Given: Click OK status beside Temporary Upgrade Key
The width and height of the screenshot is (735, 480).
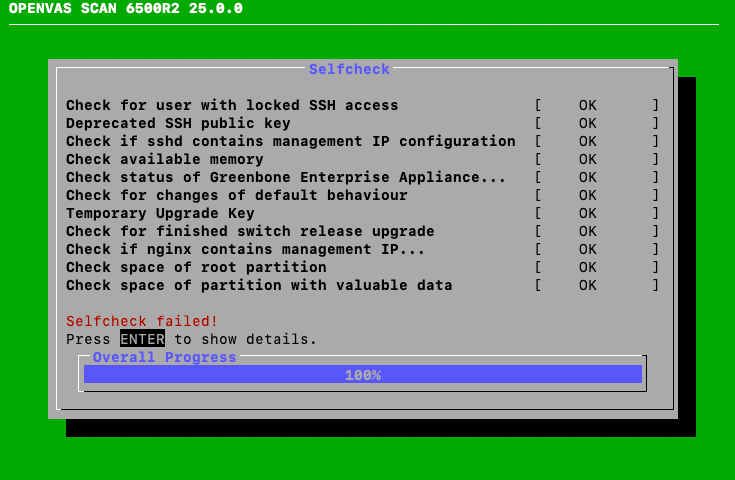Looking at the screenshot, I should [x=587, y=213].
